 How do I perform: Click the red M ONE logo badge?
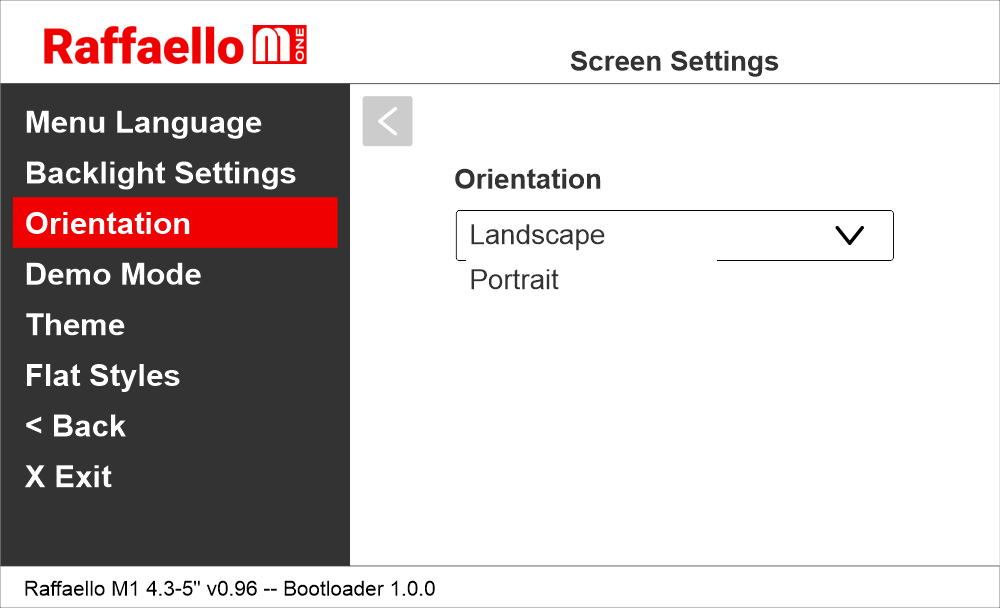[281, 46]
